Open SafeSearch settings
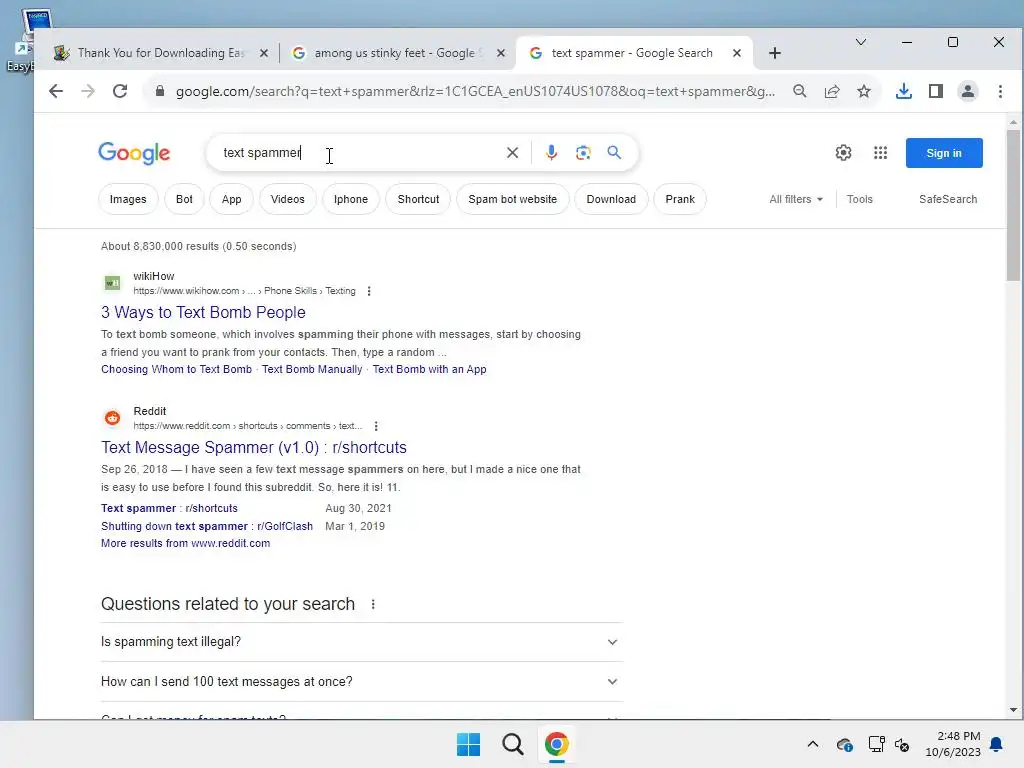Screen dimensions: 1024x768 coord(948,199)
